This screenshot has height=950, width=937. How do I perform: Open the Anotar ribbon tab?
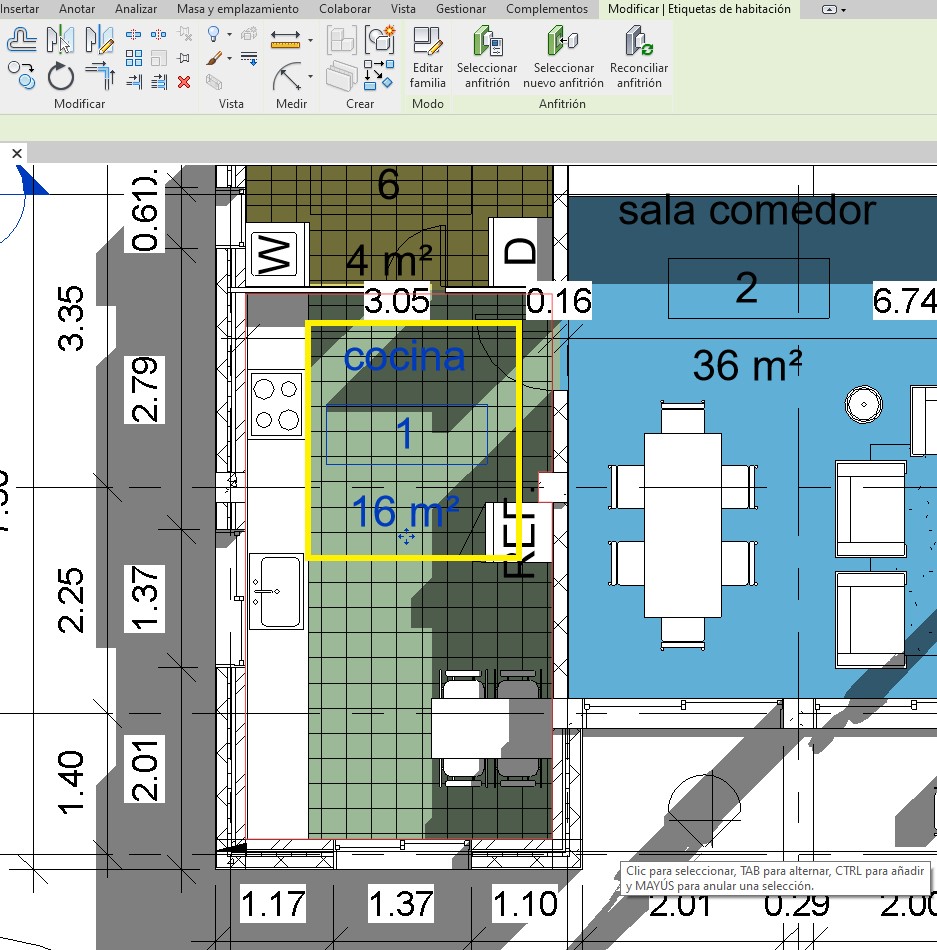click(x=78, y=9)
